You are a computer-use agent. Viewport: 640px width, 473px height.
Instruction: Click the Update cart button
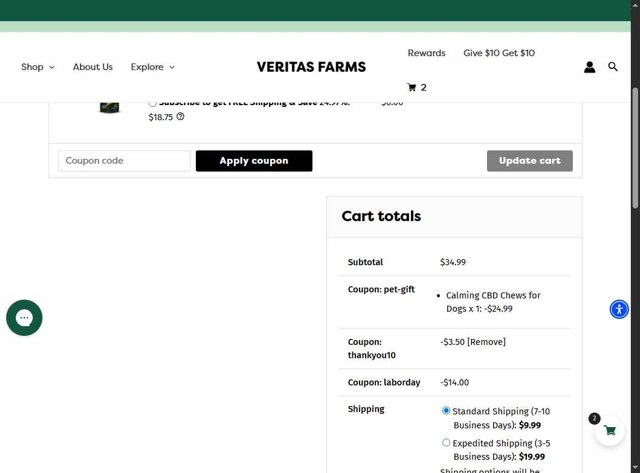(x=529, y=161)
